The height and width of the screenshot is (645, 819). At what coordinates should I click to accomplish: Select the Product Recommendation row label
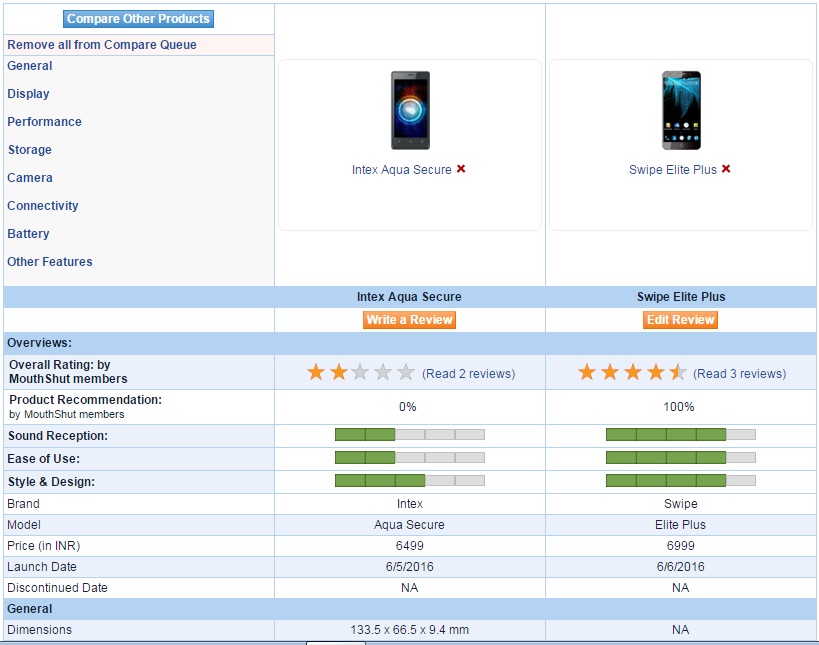pyautogui.click(x=86, y=406)
